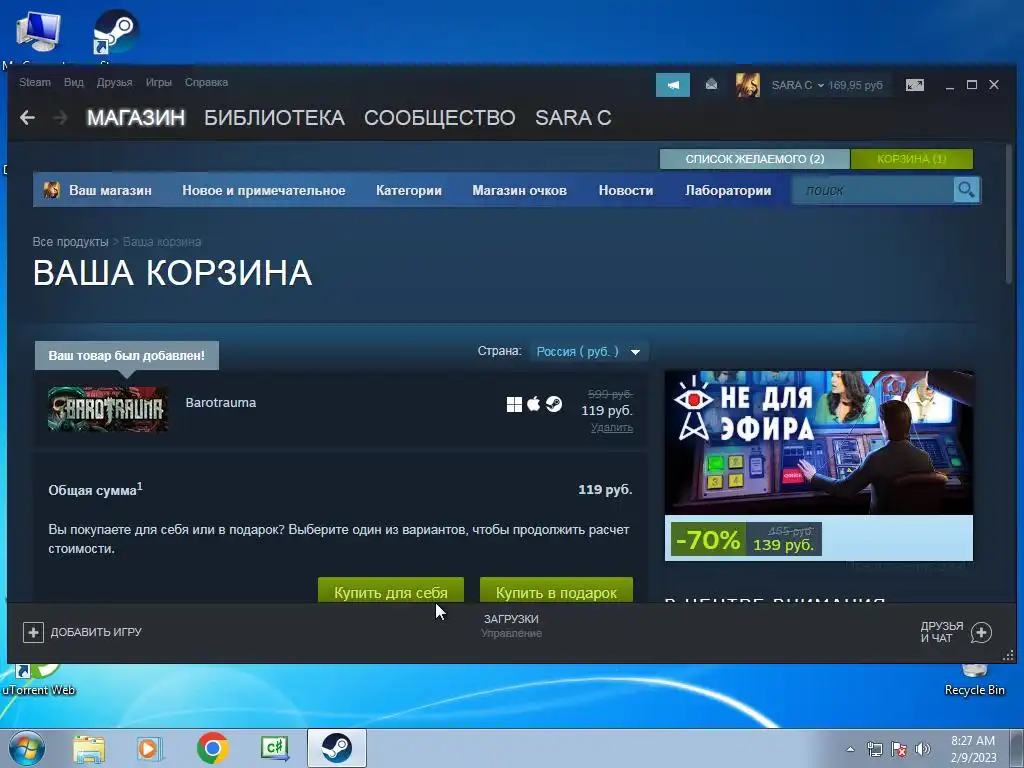
Task: Switch to the МАГАЗИН tab
Action: (136, 118)
